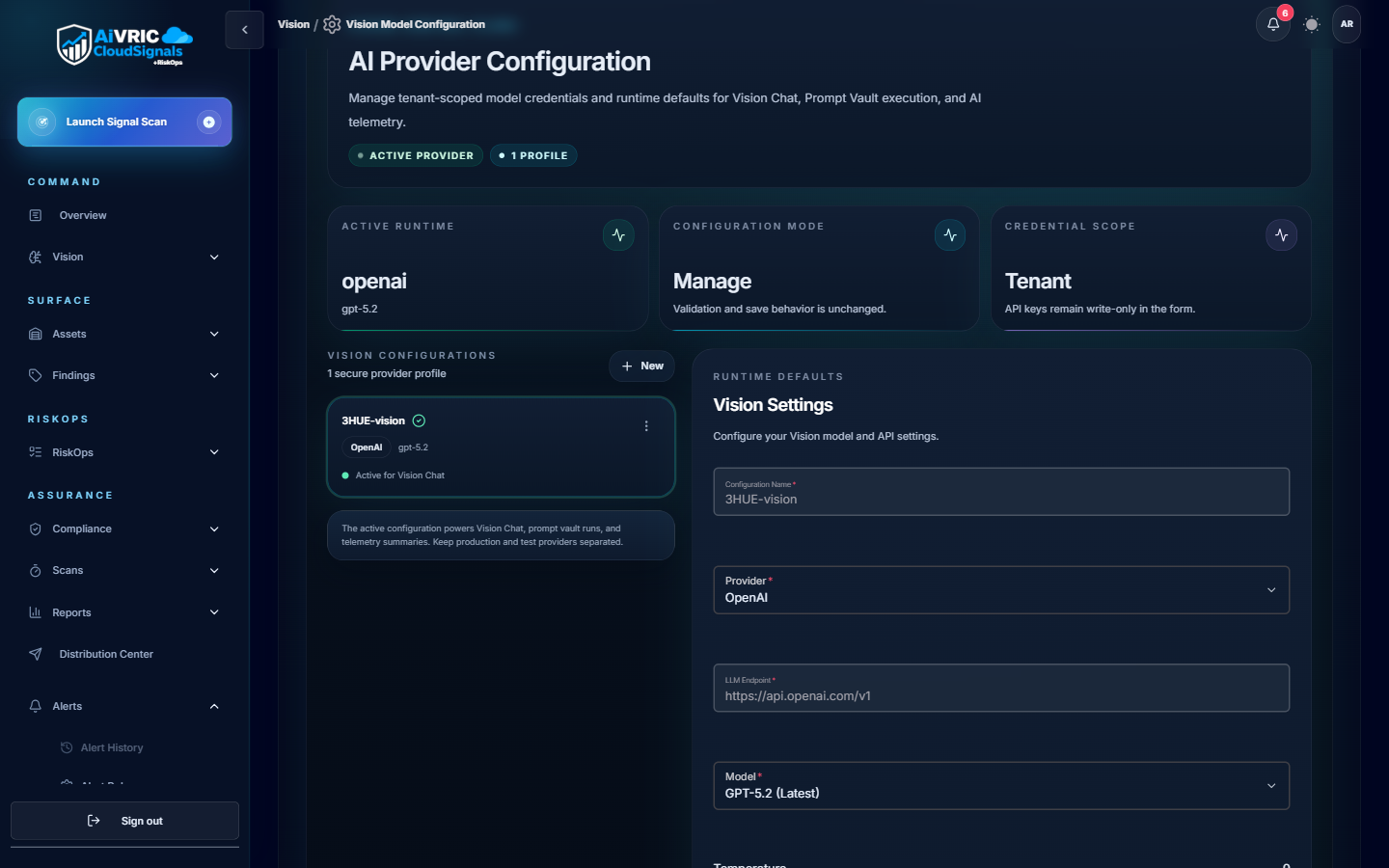Open the notifications bell
Screen dimensions: 1389x868
click(x=1273, y=24)
